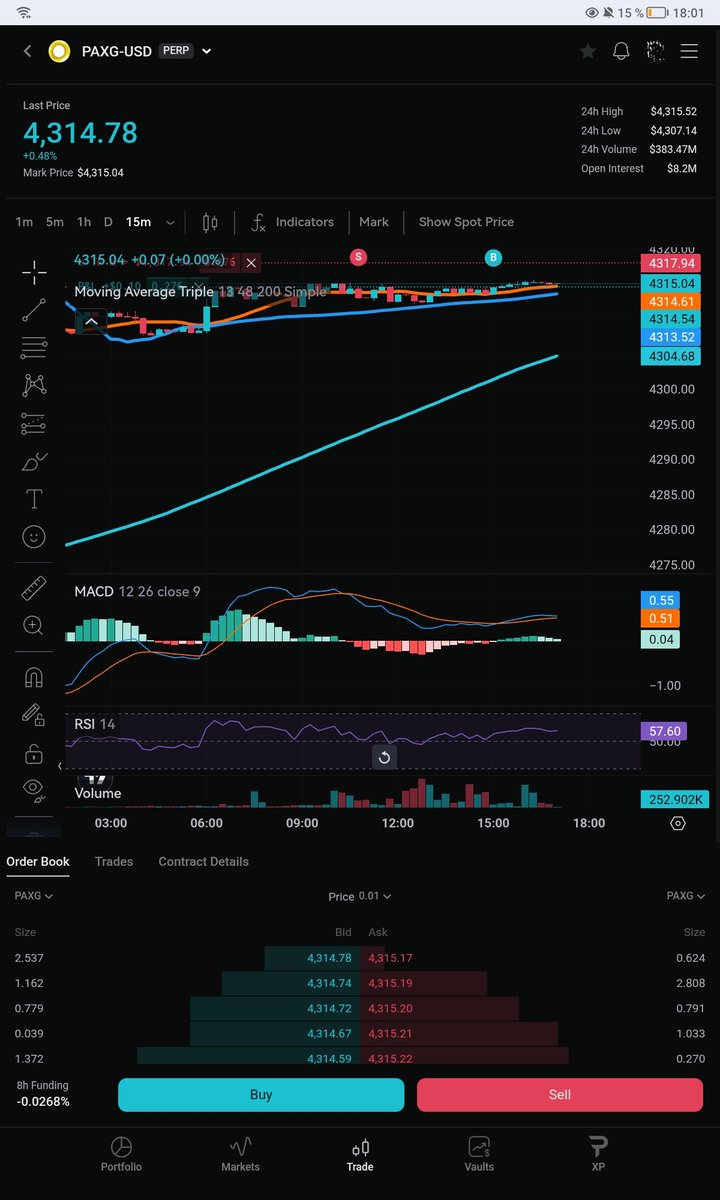Go to Trade tab in bottom bar
This screenshot has width=720, height=1200.
pyautogui.click(x=360, y=1155)
